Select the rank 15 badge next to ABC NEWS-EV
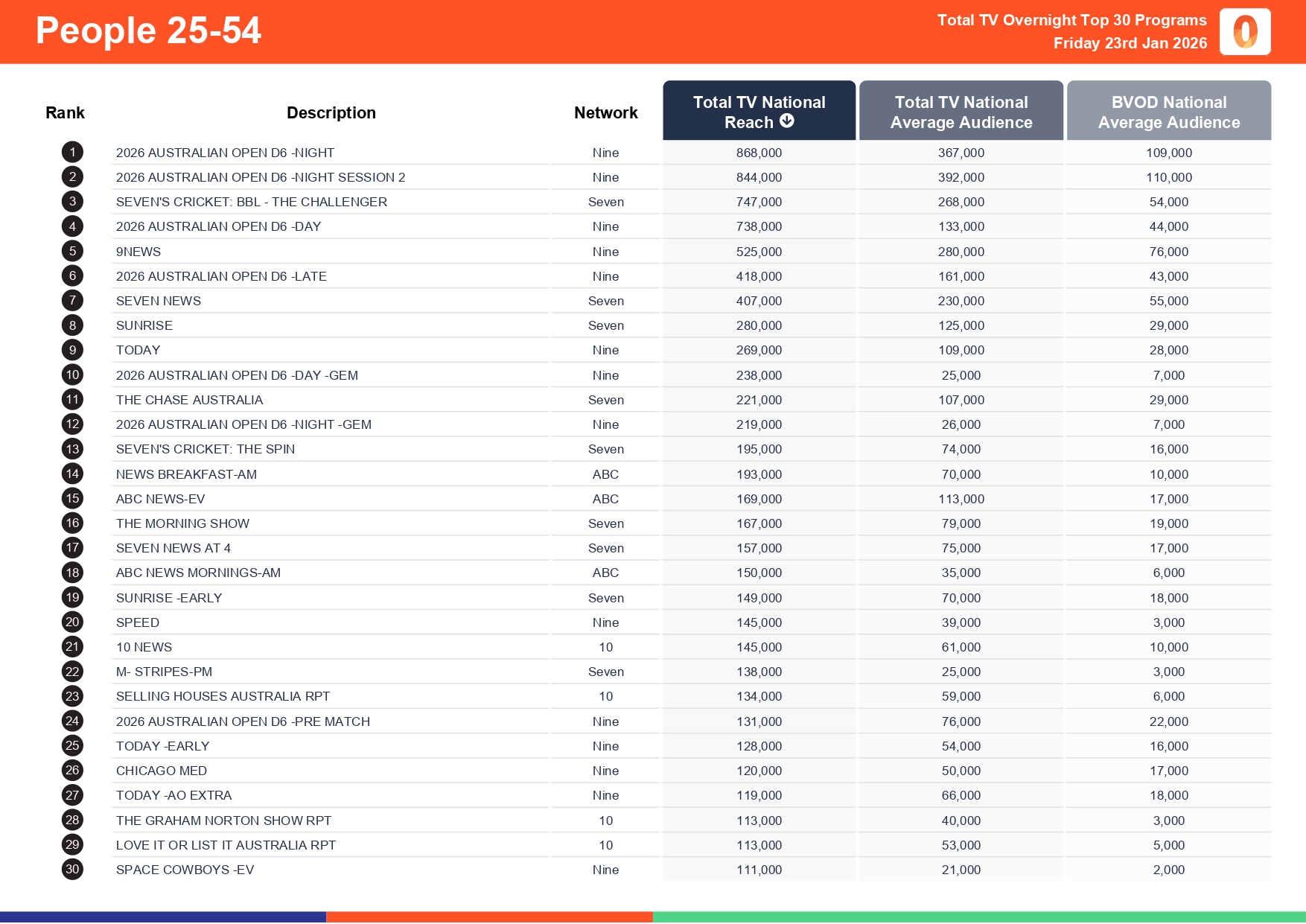Viewport: 1306px width, 924px height. tap(71, 498)
